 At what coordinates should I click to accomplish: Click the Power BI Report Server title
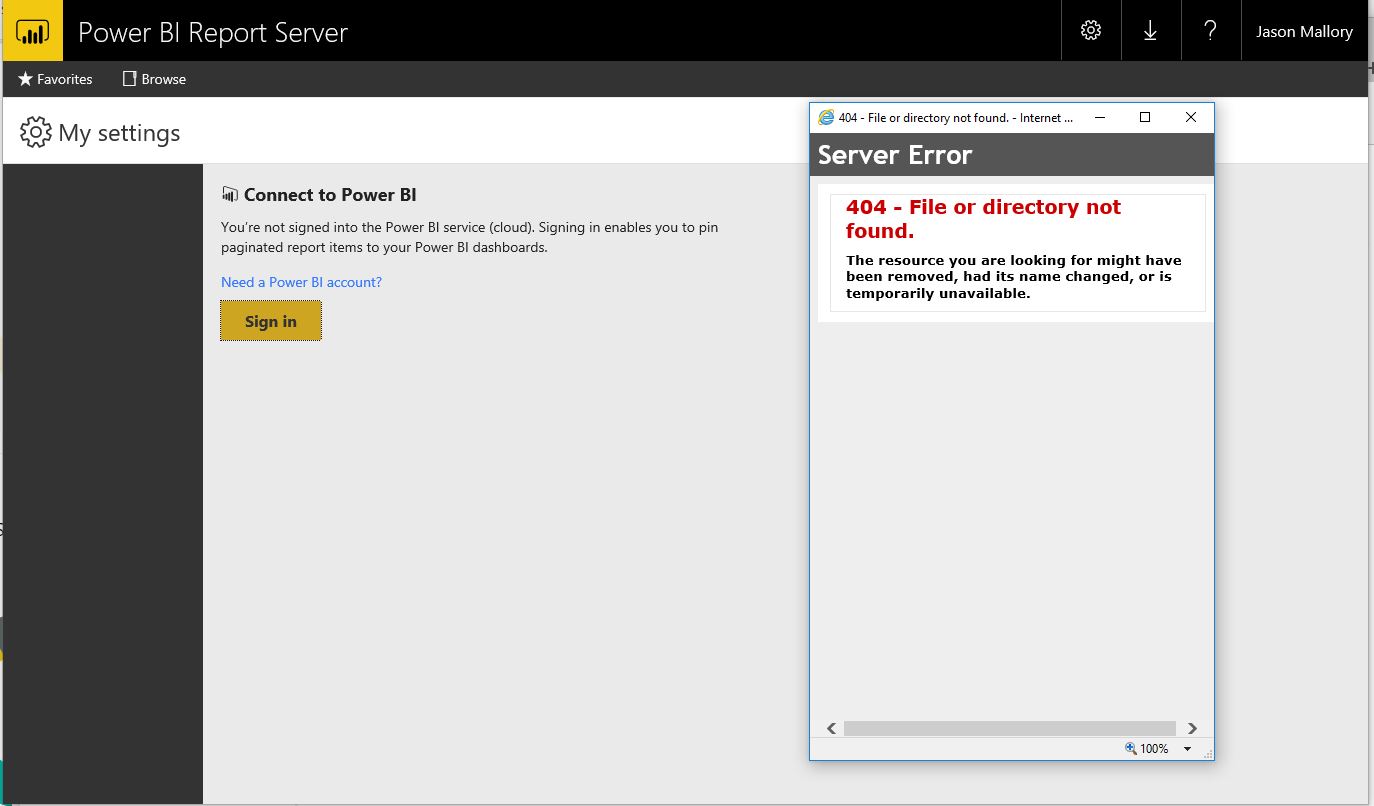pyautogui.click(x=213, y=32)
